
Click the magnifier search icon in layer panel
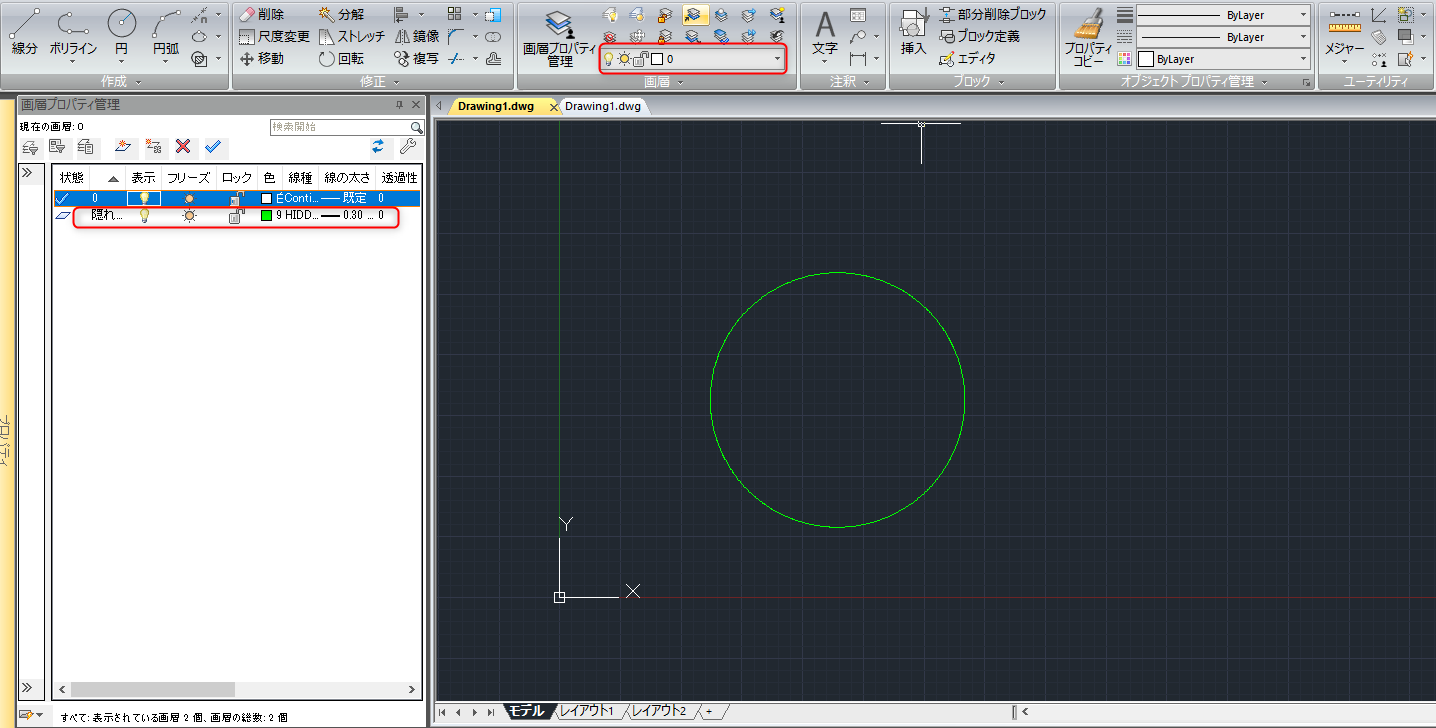pos(417,127)
